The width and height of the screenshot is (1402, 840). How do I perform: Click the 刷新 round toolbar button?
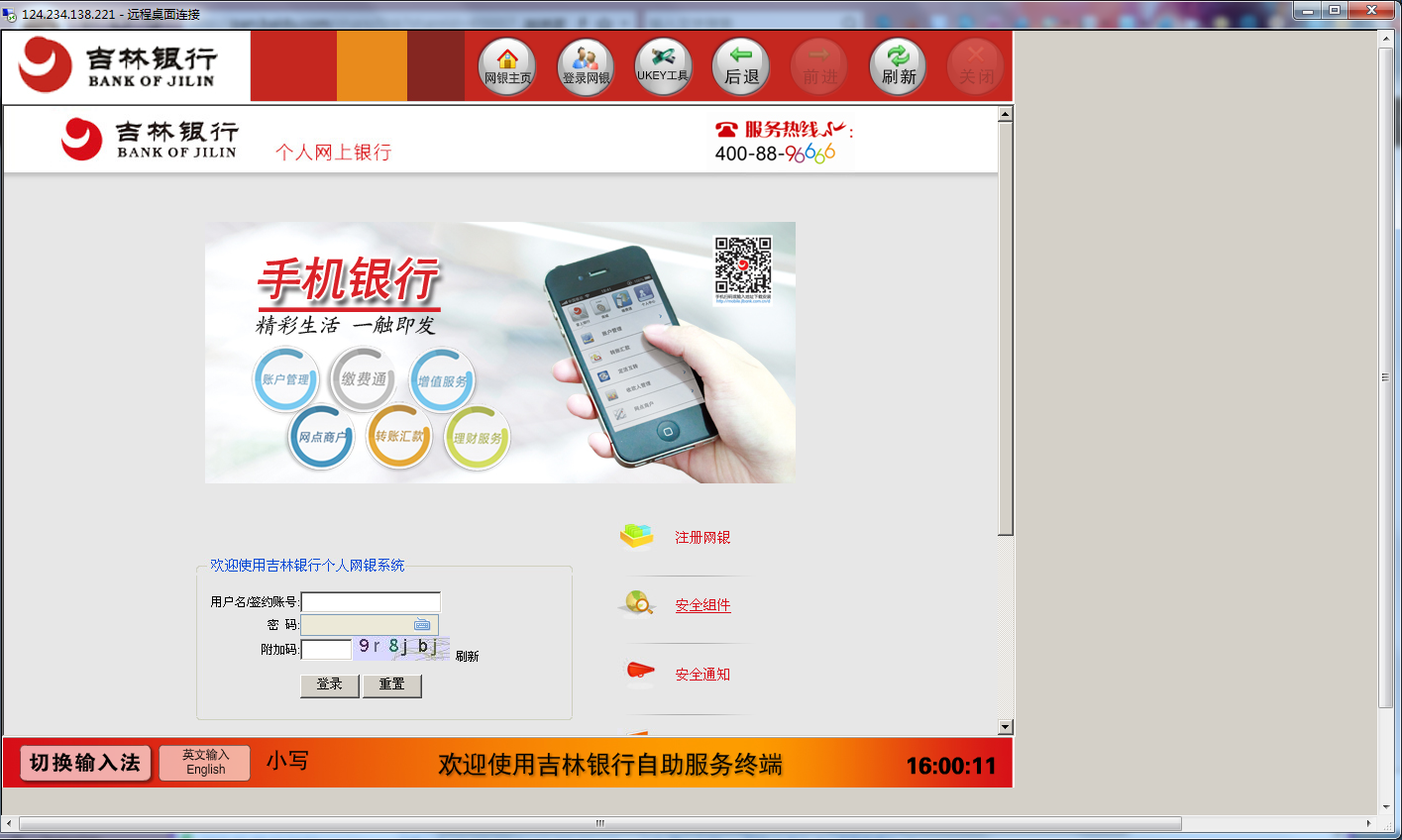[898, 66]
